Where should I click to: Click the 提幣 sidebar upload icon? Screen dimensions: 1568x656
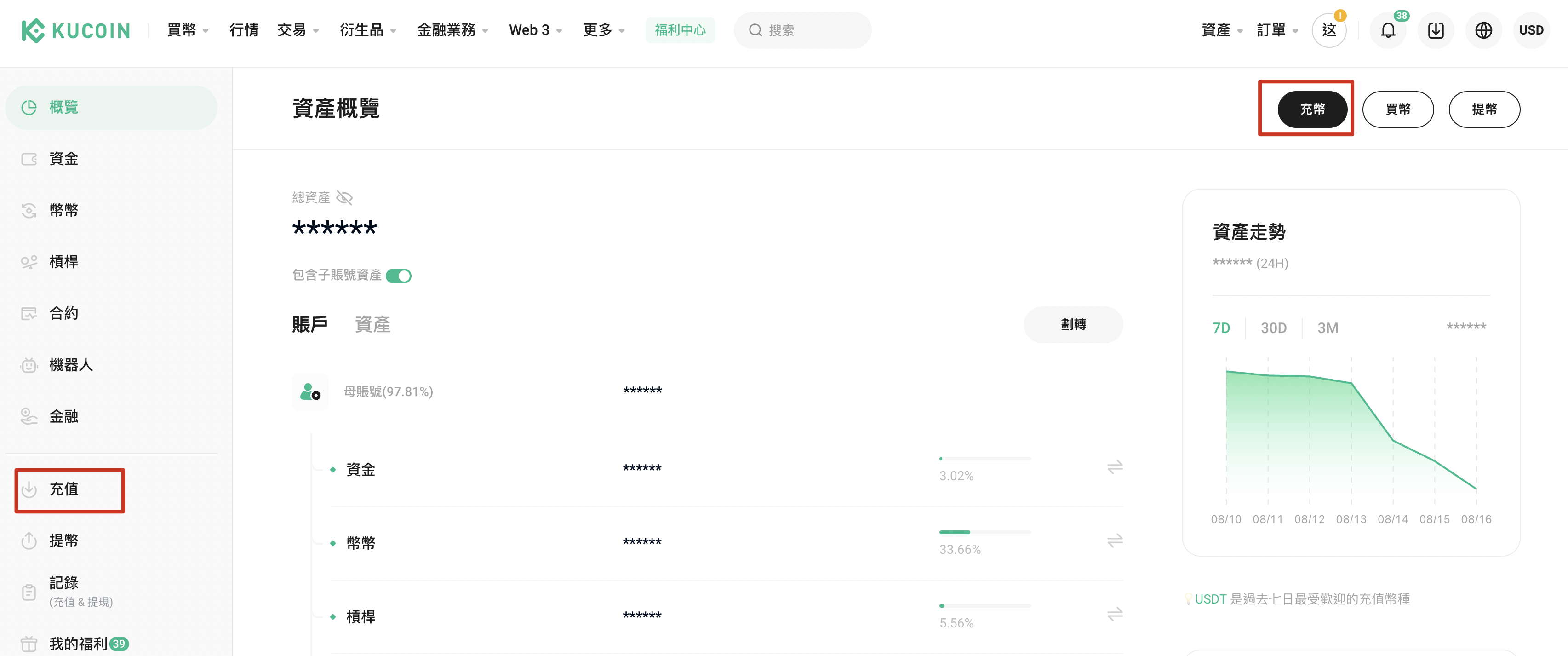click(29, 540)
